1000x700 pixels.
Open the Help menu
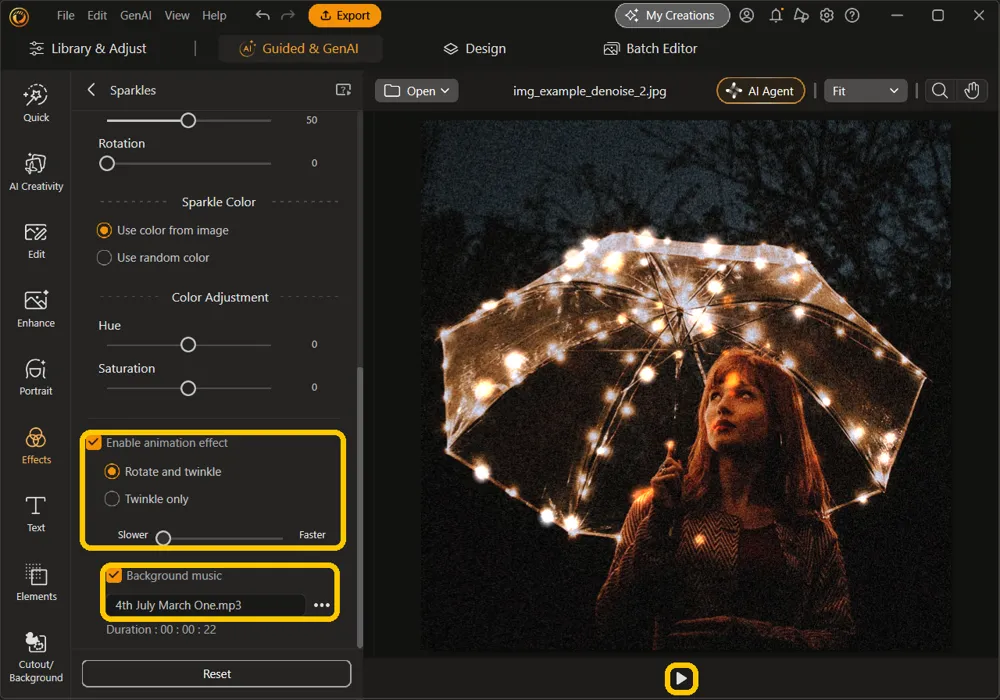click(x=214, y=15)
